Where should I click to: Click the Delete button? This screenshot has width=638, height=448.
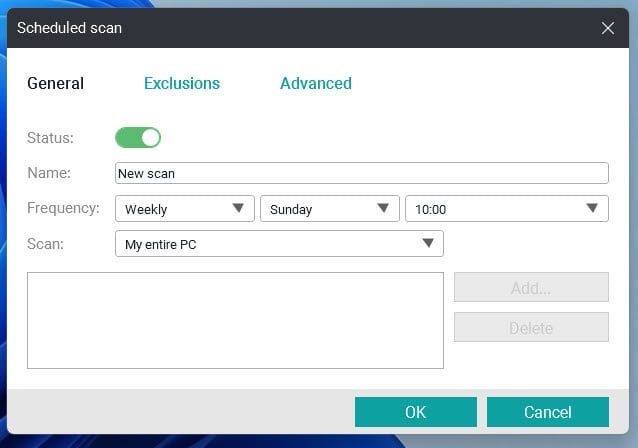[x=531, y=327]
